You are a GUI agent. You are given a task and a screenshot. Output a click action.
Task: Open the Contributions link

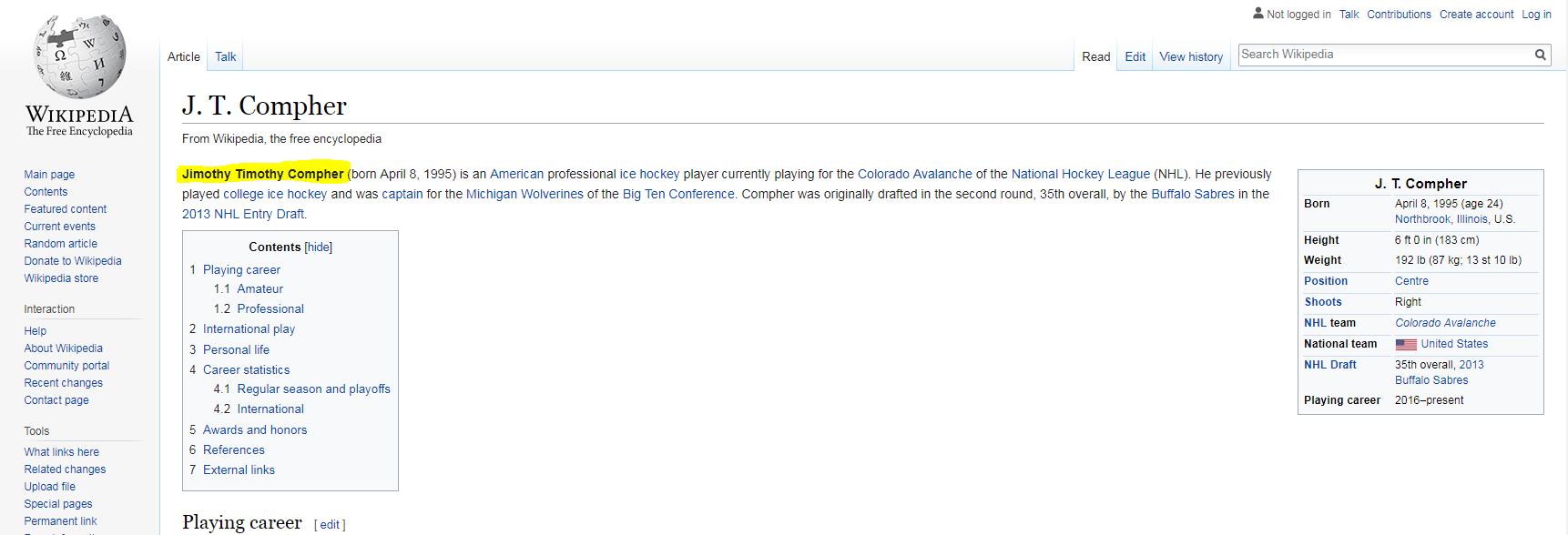point(1399,15)
